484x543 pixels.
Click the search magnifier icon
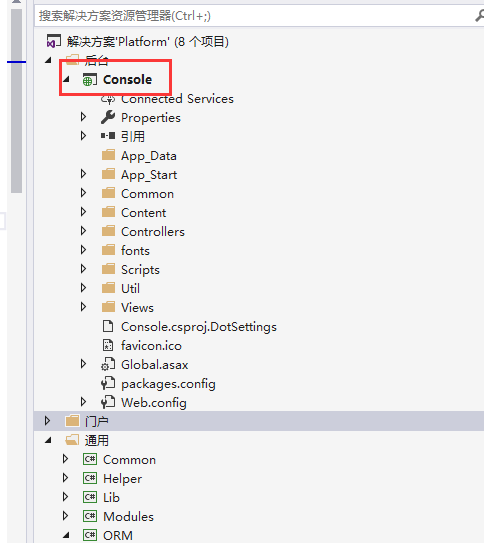[480, 16]
